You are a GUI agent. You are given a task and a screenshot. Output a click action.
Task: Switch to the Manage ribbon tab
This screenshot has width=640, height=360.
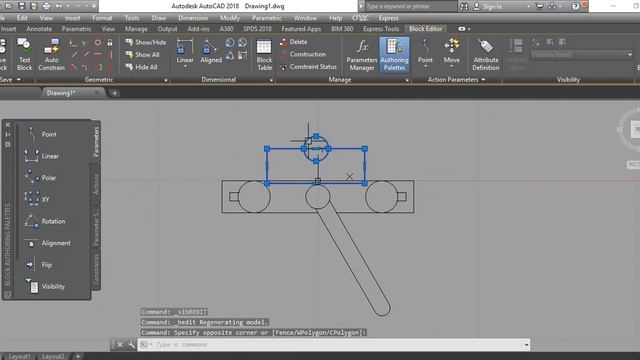[x=136, y=29]
